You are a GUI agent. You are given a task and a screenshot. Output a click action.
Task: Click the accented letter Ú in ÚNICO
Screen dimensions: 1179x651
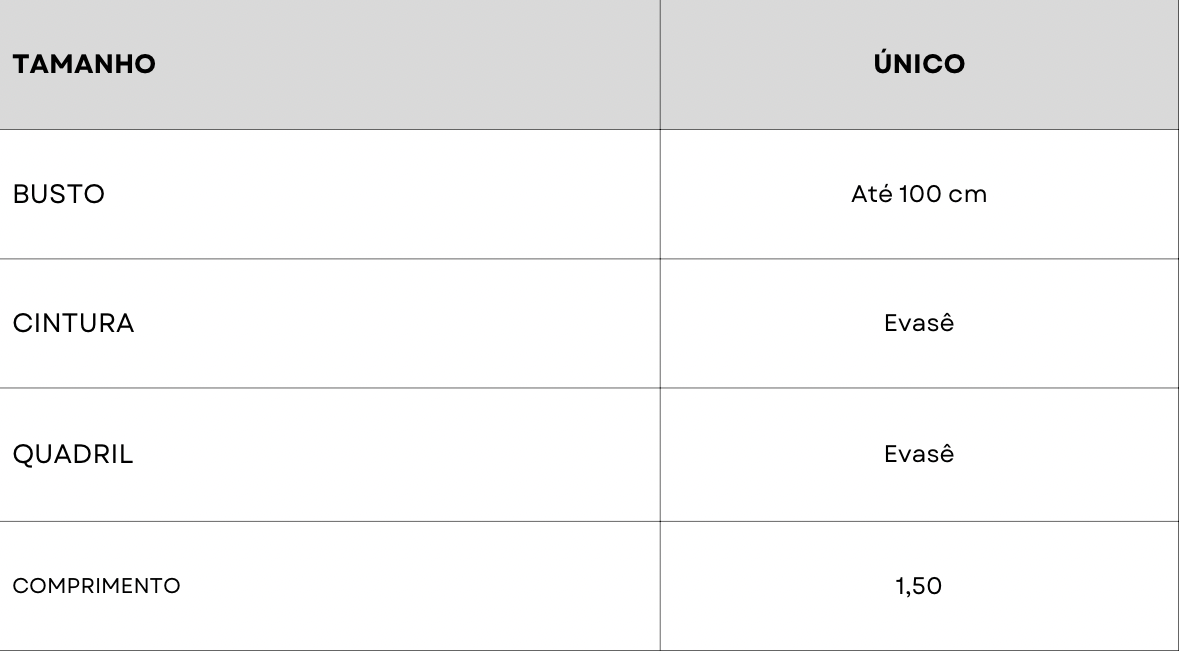click(x=882, y=65)
